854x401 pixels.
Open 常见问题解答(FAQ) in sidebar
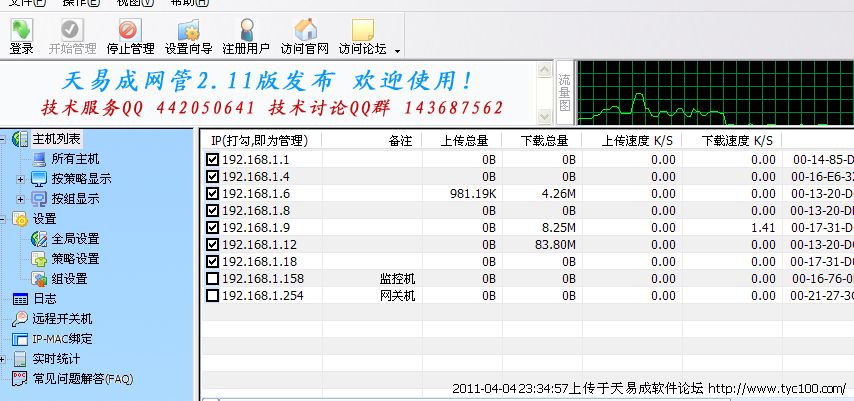coord(82,379)
